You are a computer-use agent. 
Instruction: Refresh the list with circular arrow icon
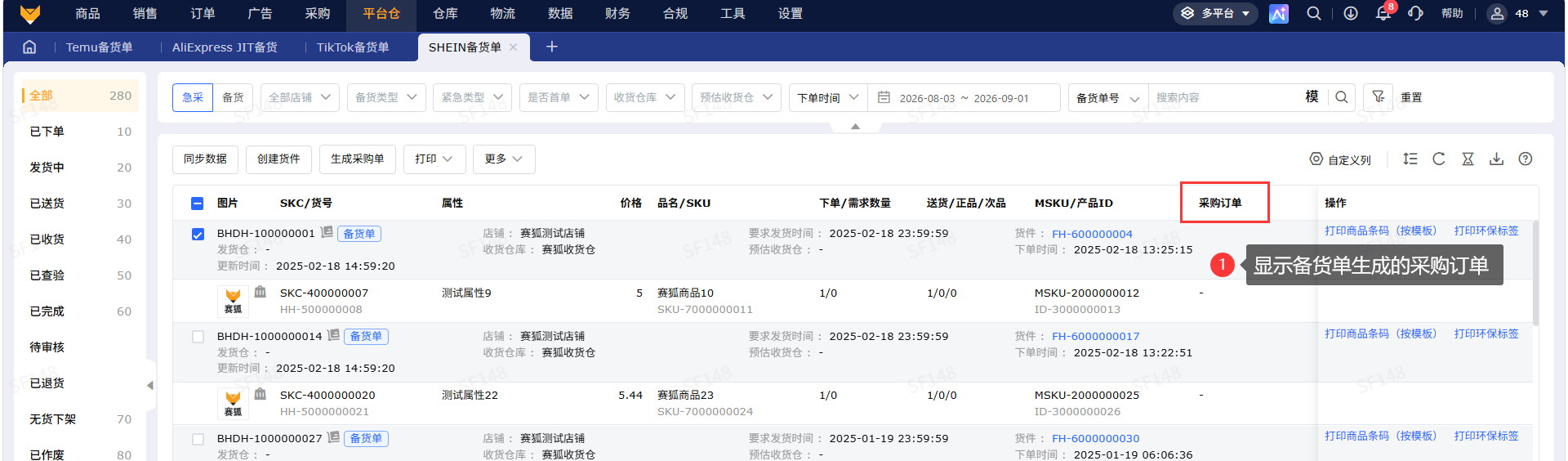tap(1439, 159)
